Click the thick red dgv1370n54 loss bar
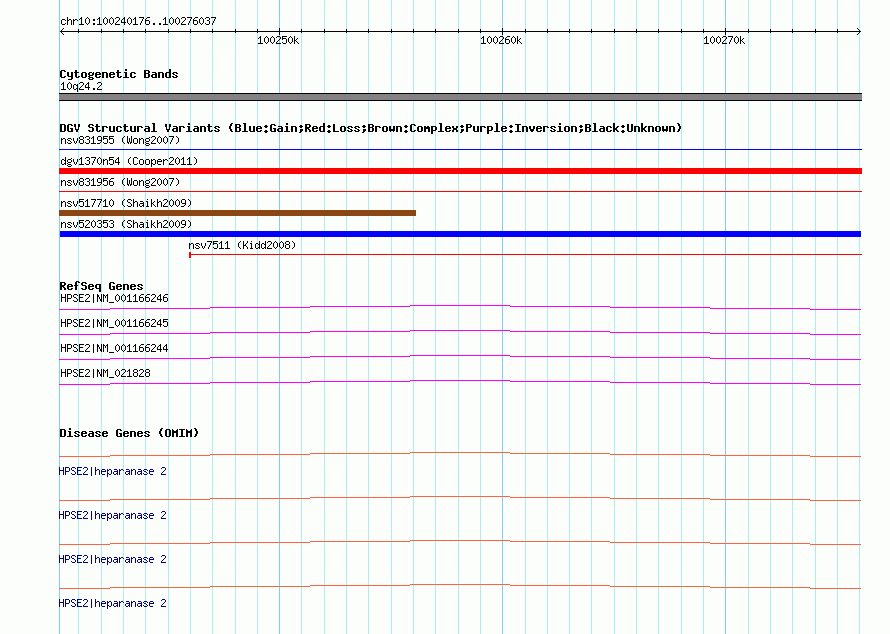The image size is (890, 634). pos(460,171)
